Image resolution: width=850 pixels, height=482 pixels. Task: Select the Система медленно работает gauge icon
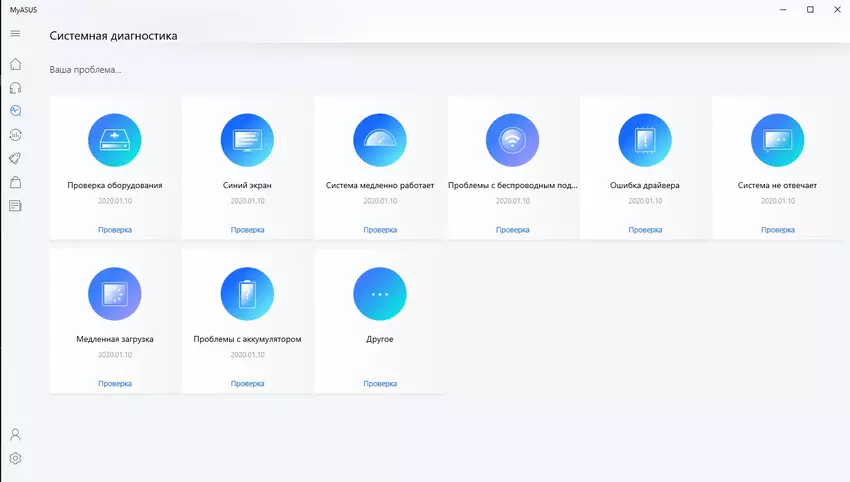coord(380,140)
